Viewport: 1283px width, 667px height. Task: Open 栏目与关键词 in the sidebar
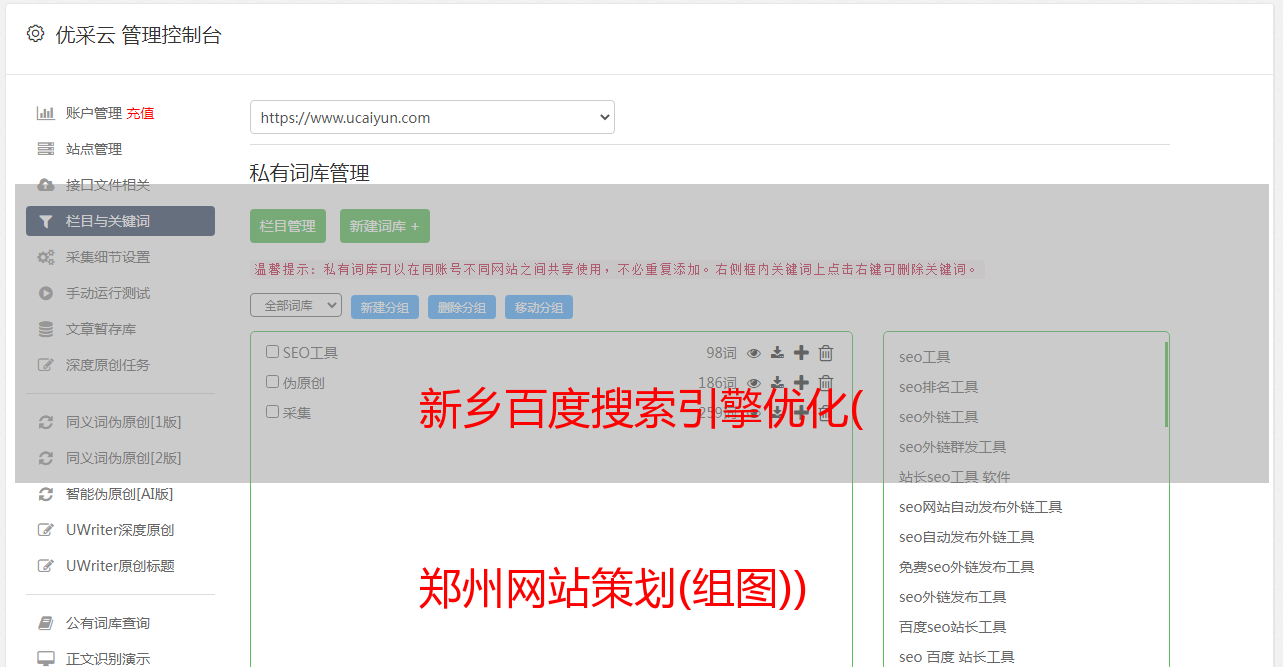120,221
